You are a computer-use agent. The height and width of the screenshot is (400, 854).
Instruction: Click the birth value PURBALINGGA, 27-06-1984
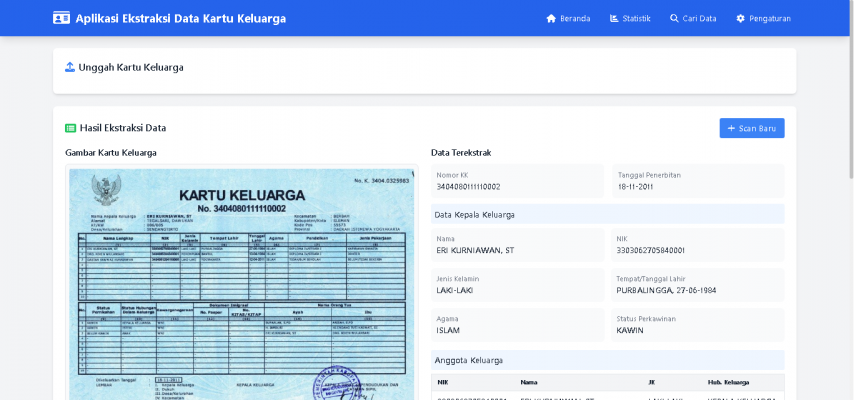point(666,290)
